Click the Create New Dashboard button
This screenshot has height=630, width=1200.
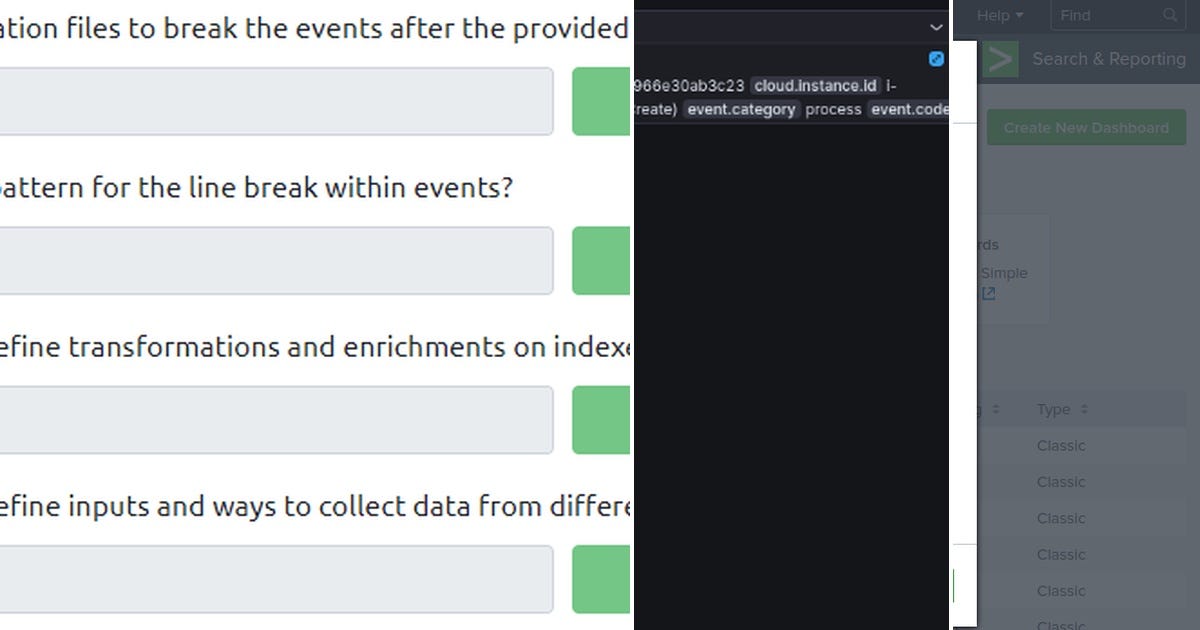click(x=1086, y=127)
